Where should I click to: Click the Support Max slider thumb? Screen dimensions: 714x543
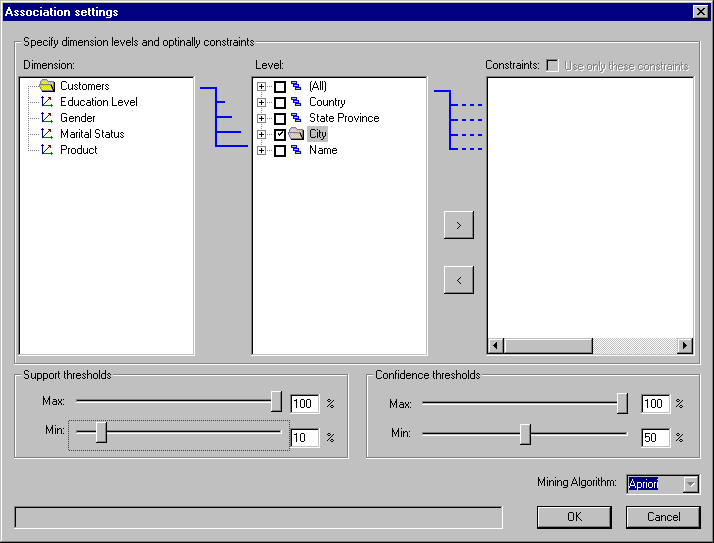coord(276,401)
